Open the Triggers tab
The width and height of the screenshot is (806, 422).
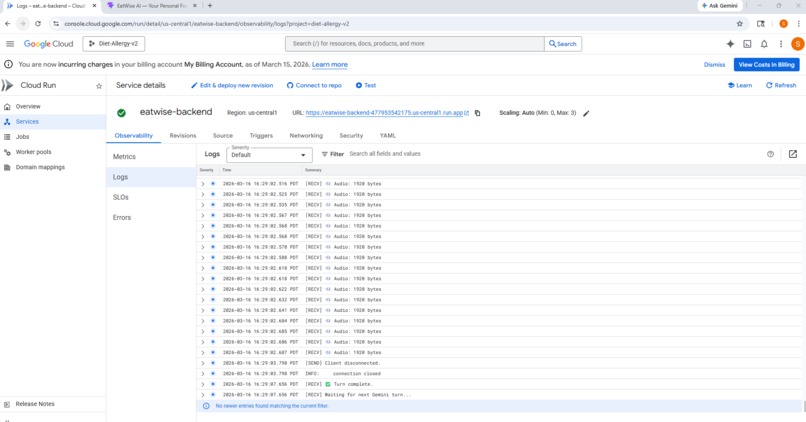tap(261, 136)
